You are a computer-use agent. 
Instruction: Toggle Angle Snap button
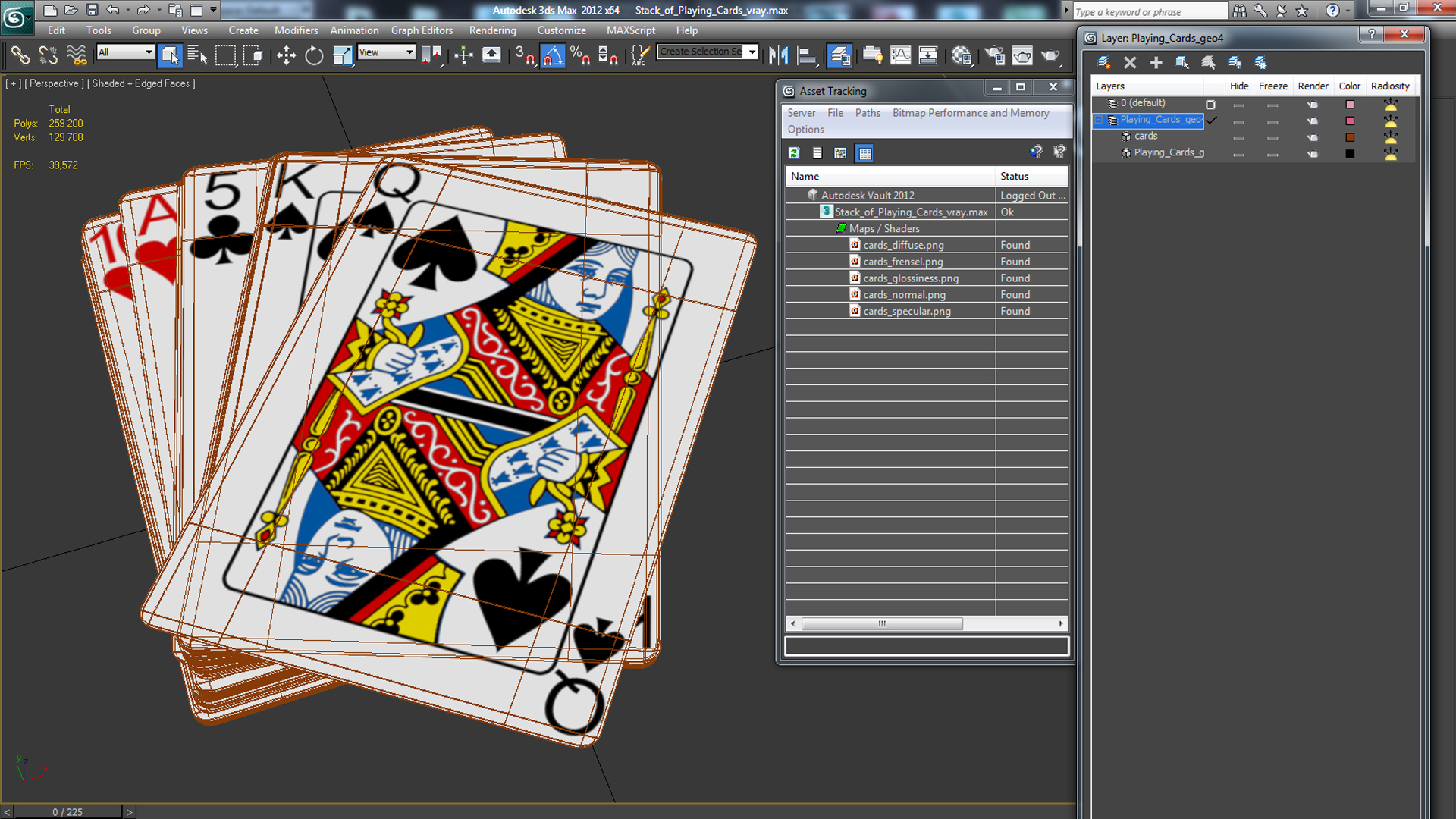point(553,55)
